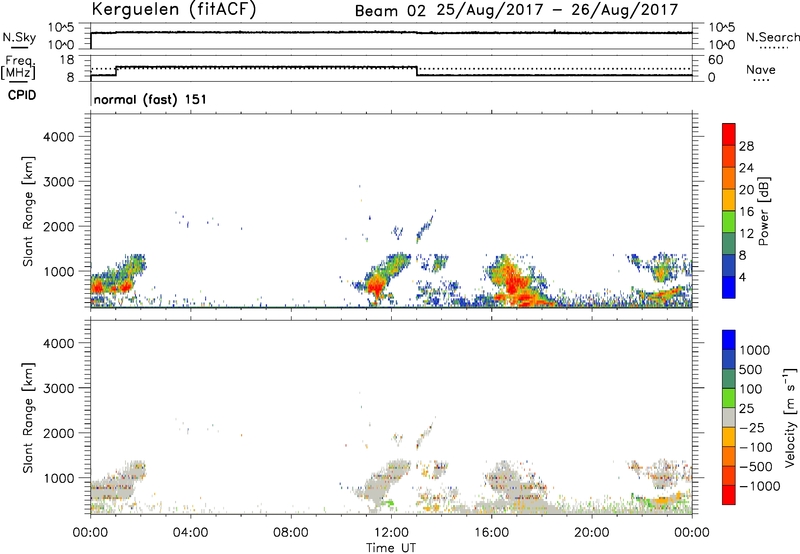Click the '4000' tick on power panel range axis
800x554 pixels.
click(59, 137)
